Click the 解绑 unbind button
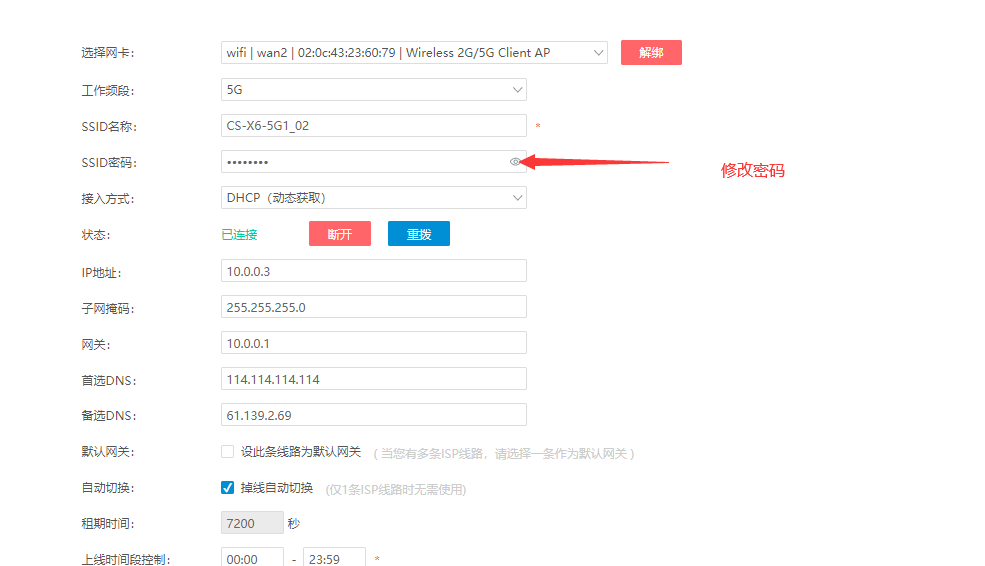985x566 pixels. (x=651, y=53)
